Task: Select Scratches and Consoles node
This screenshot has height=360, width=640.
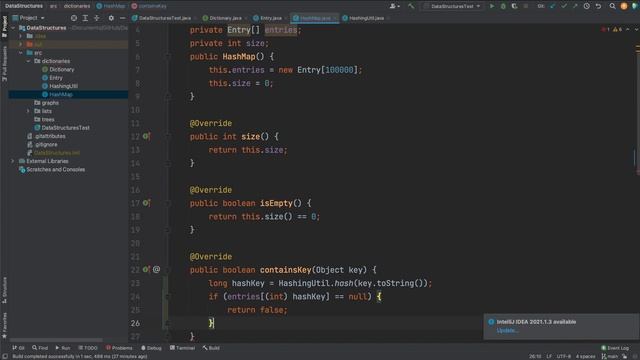Action: click(x=56, y=169)
